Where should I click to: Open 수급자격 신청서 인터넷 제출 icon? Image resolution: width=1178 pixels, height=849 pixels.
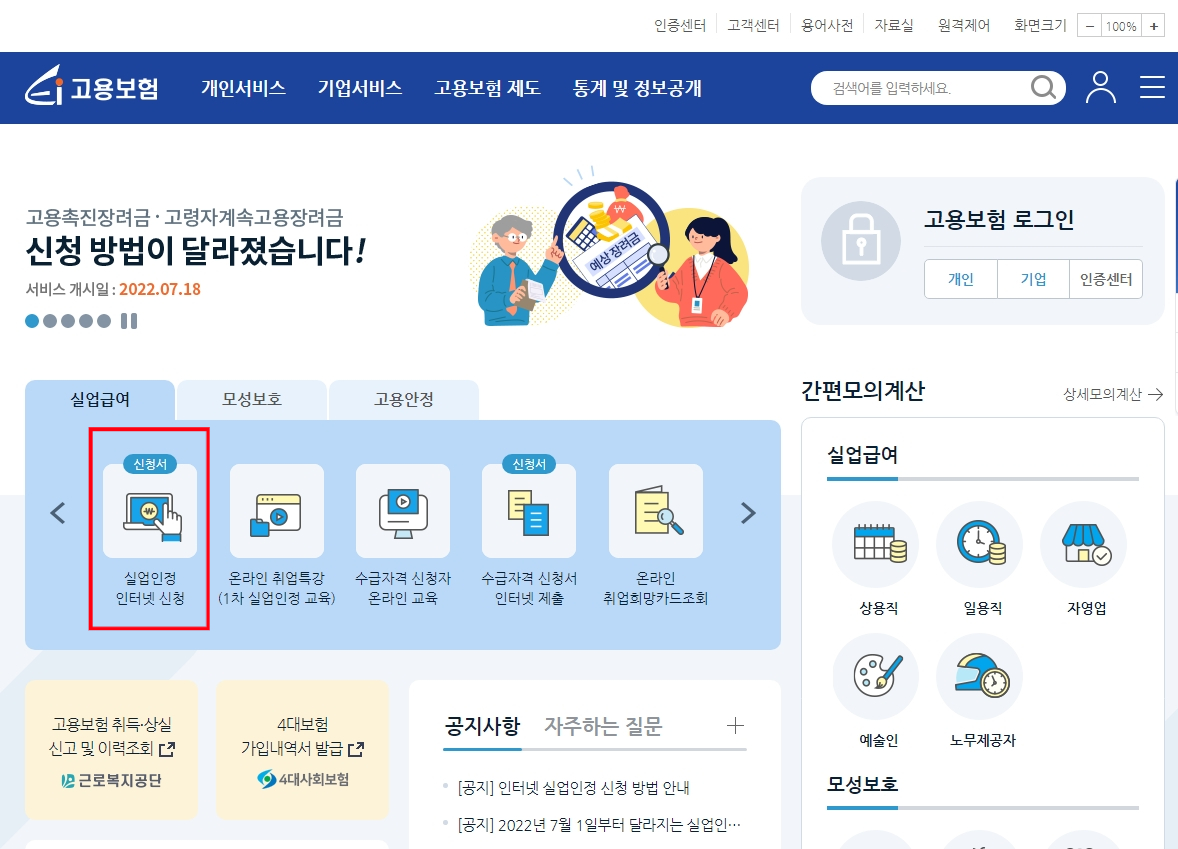click(529, 511)
